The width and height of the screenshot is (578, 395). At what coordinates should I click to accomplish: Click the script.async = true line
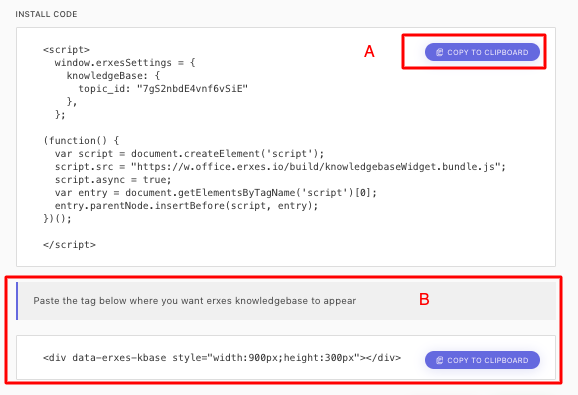tap(113, 179)
